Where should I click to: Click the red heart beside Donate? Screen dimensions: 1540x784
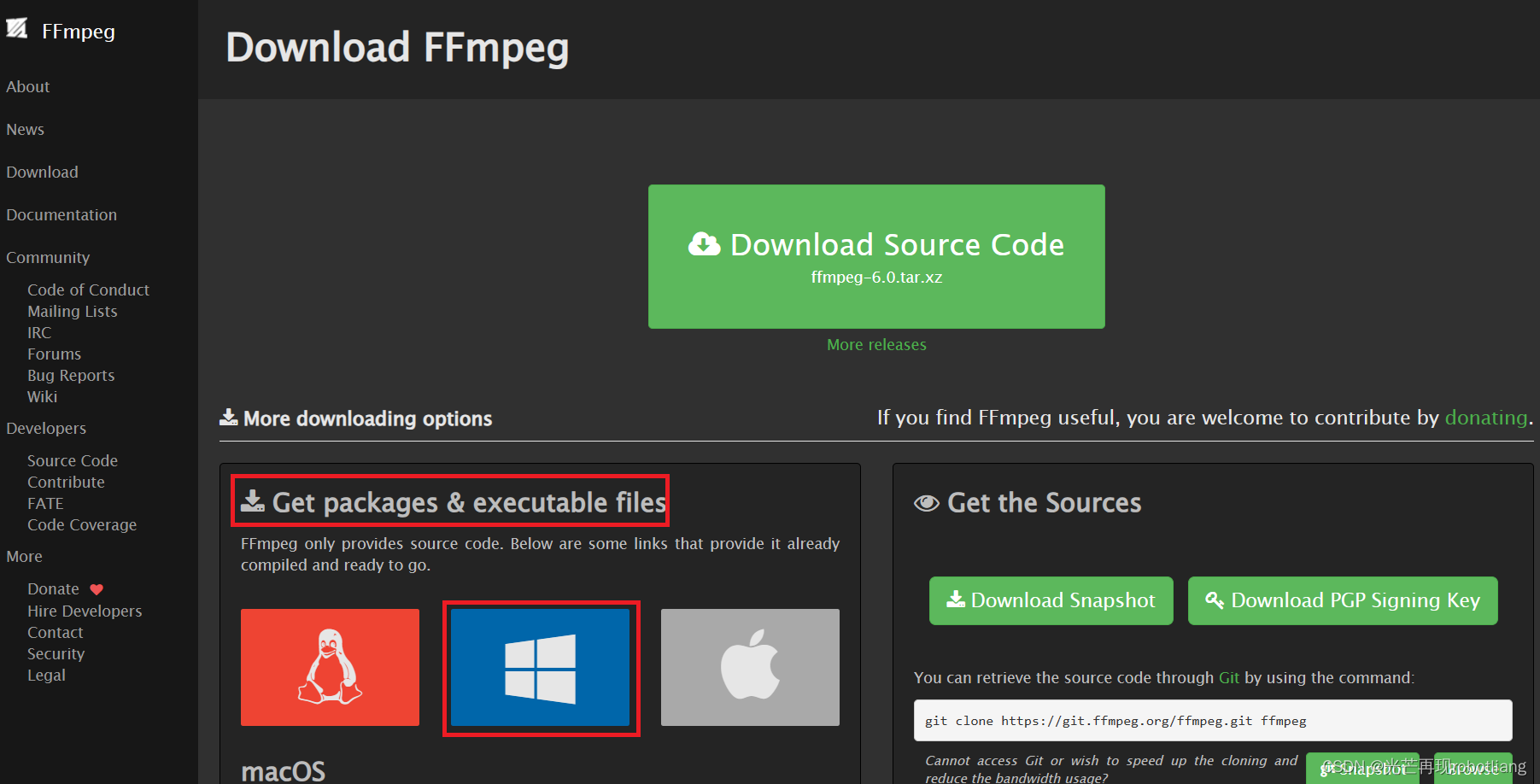[x=97, y=589]
